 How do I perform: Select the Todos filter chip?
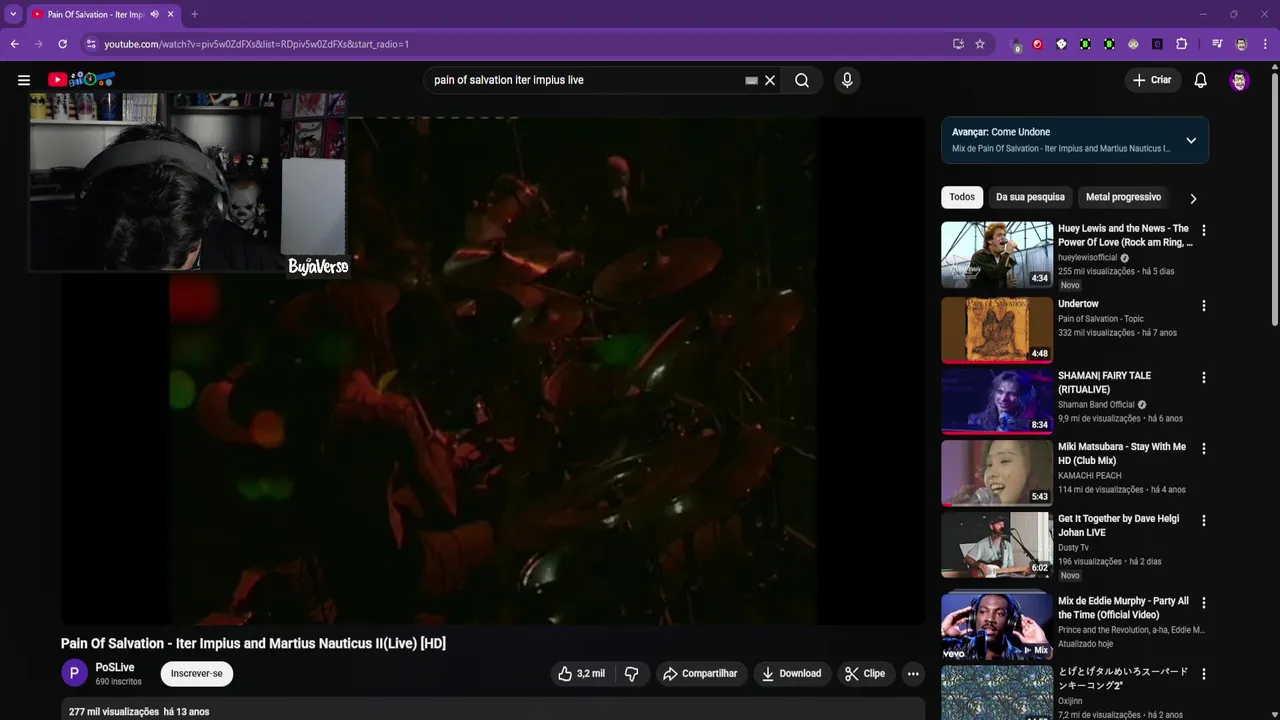(x=962, y=197)
